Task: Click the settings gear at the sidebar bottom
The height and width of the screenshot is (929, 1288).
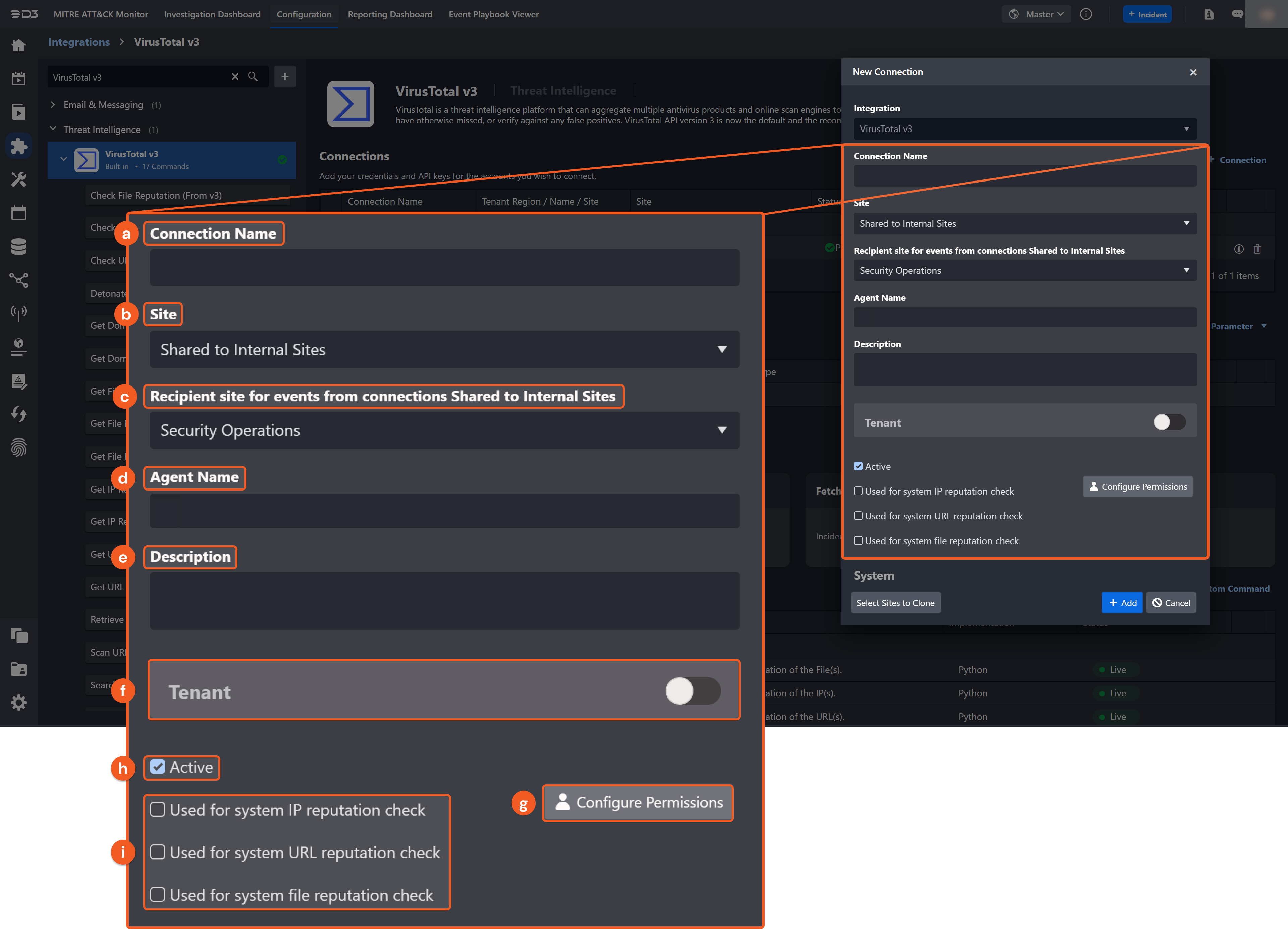Action: [19, 702]
